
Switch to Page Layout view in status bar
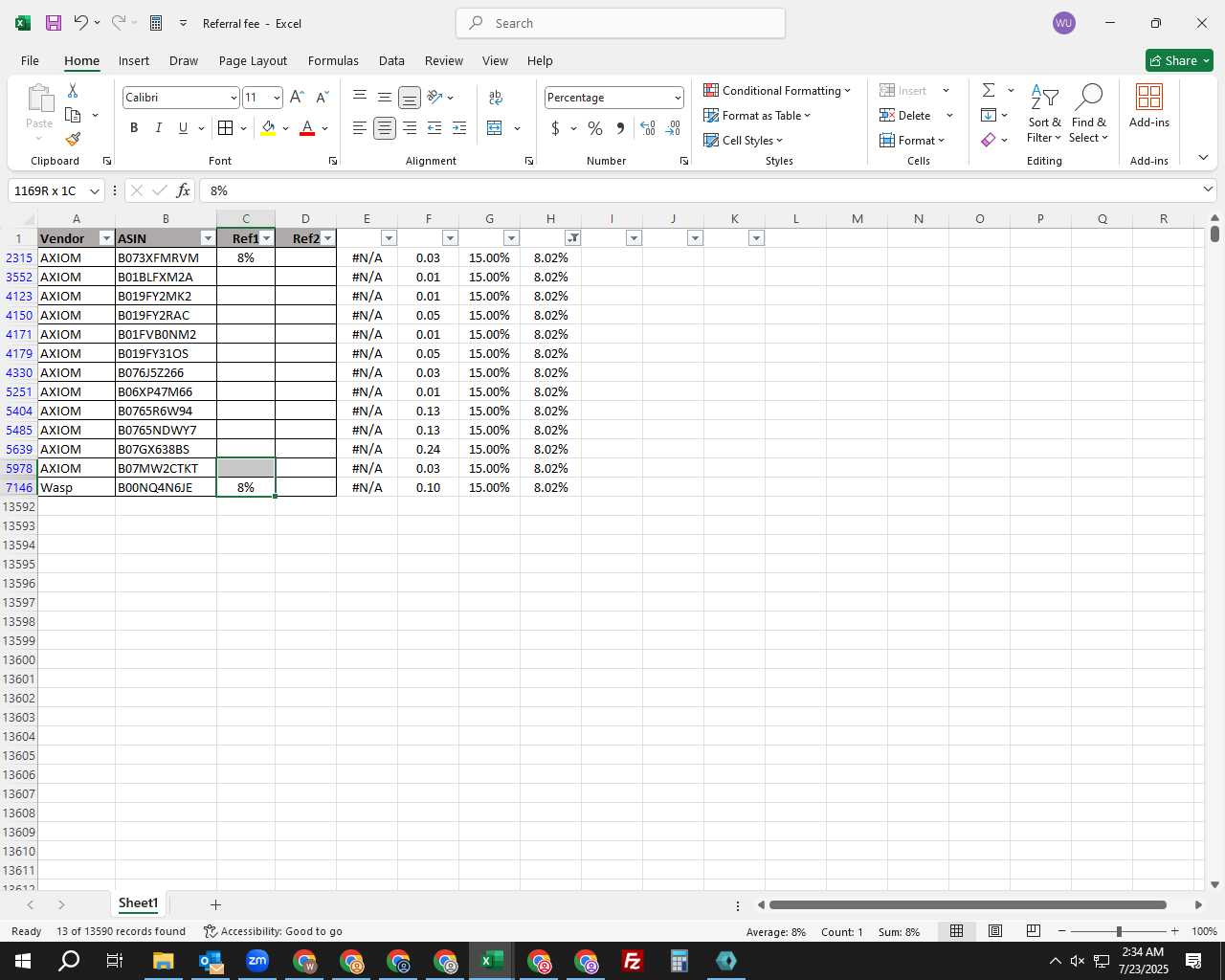click(995, 931)
